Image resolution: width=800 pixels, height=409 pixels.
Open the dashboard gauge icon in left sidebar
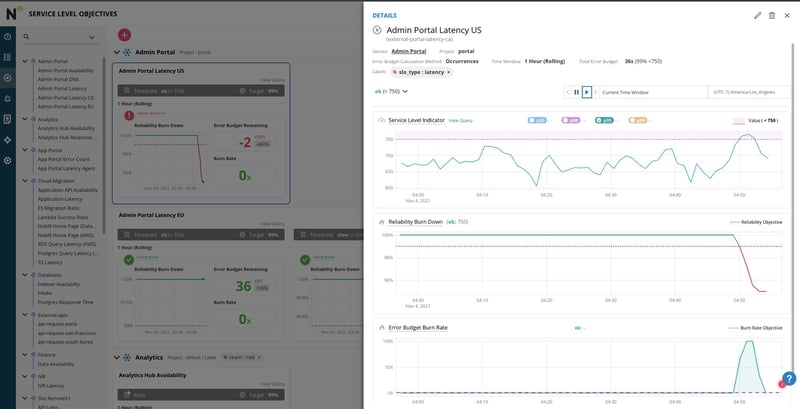click(8, 37)
